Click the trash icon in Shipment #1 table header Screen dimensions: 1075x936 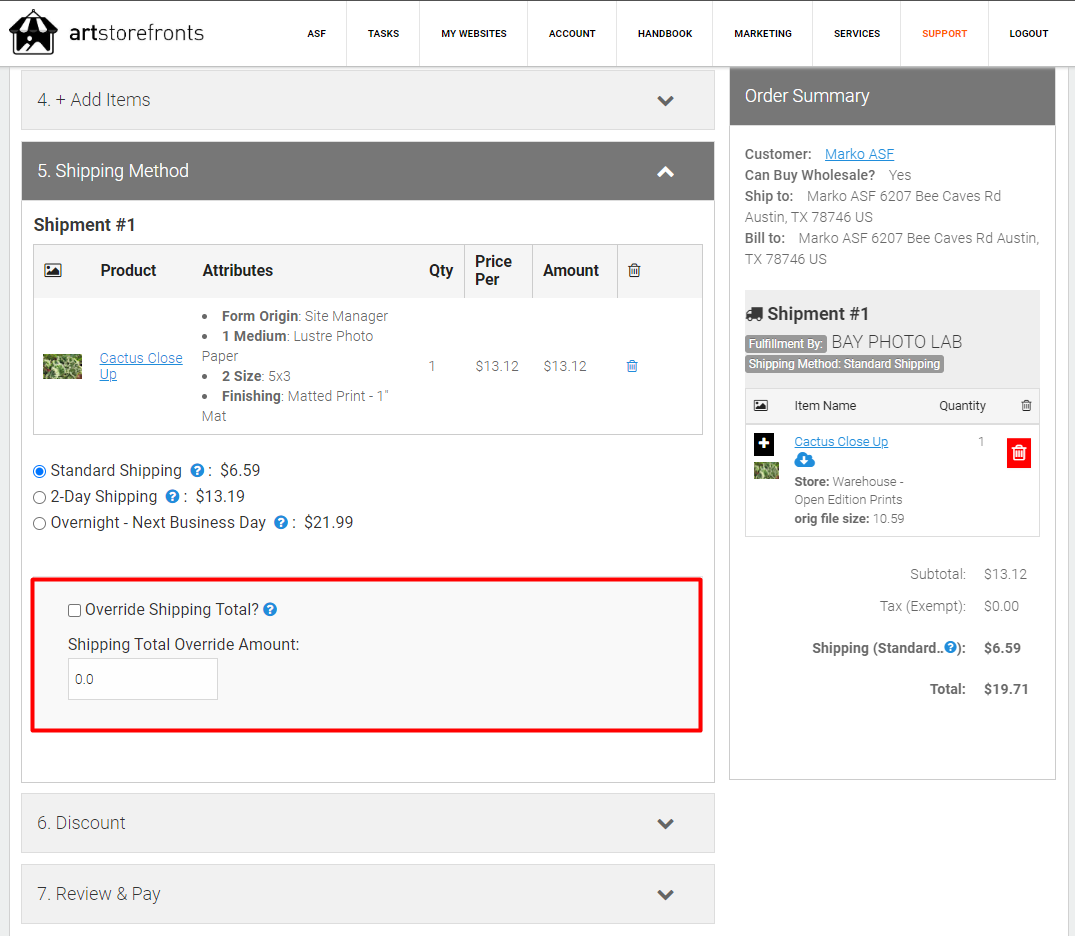(634, 270)
